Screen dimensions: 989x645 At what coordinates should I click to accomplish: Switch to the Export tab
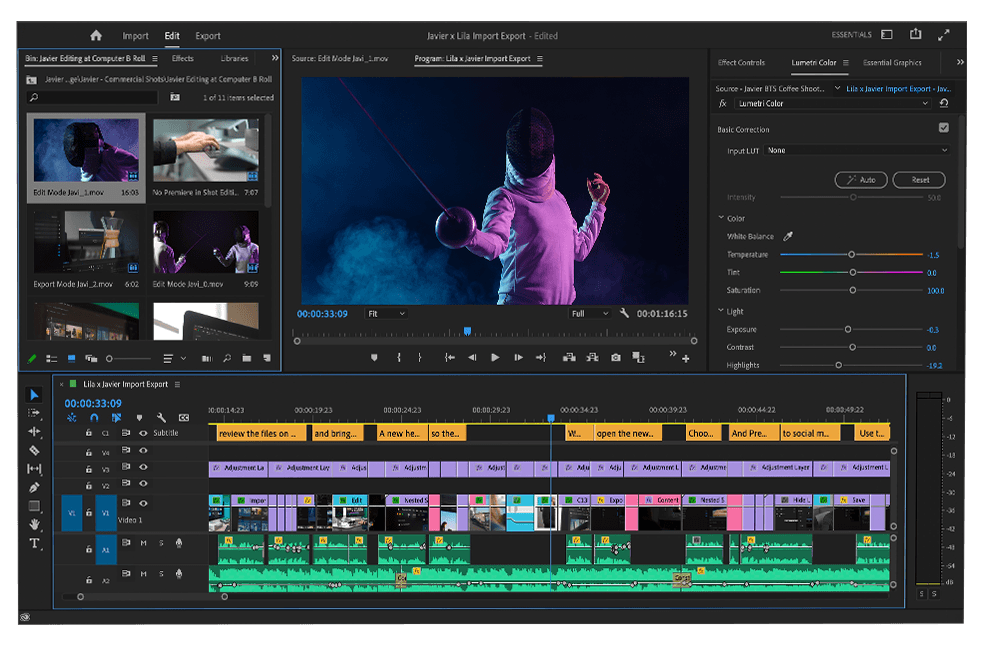(x=208, y=36)
